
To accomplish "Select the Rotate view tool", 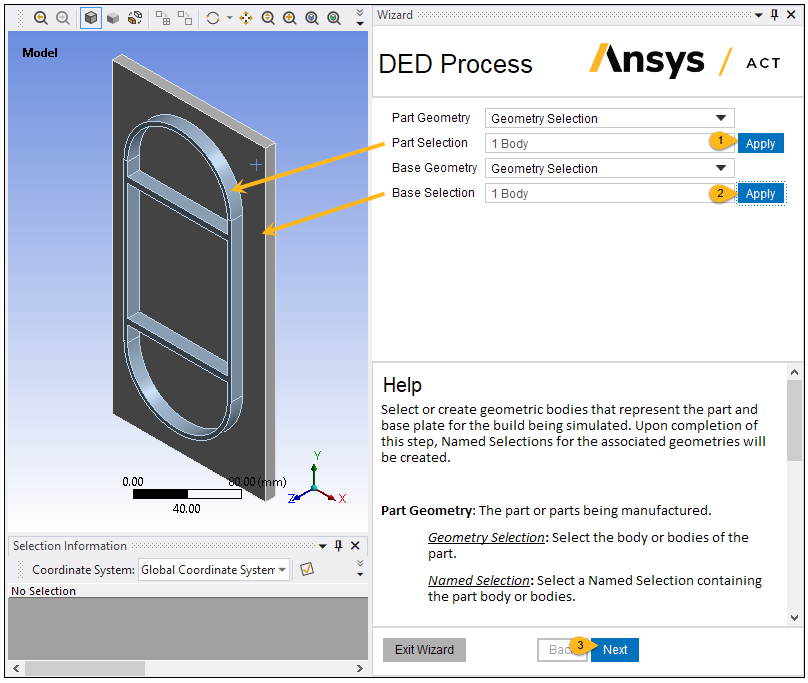I will [213, 19].
